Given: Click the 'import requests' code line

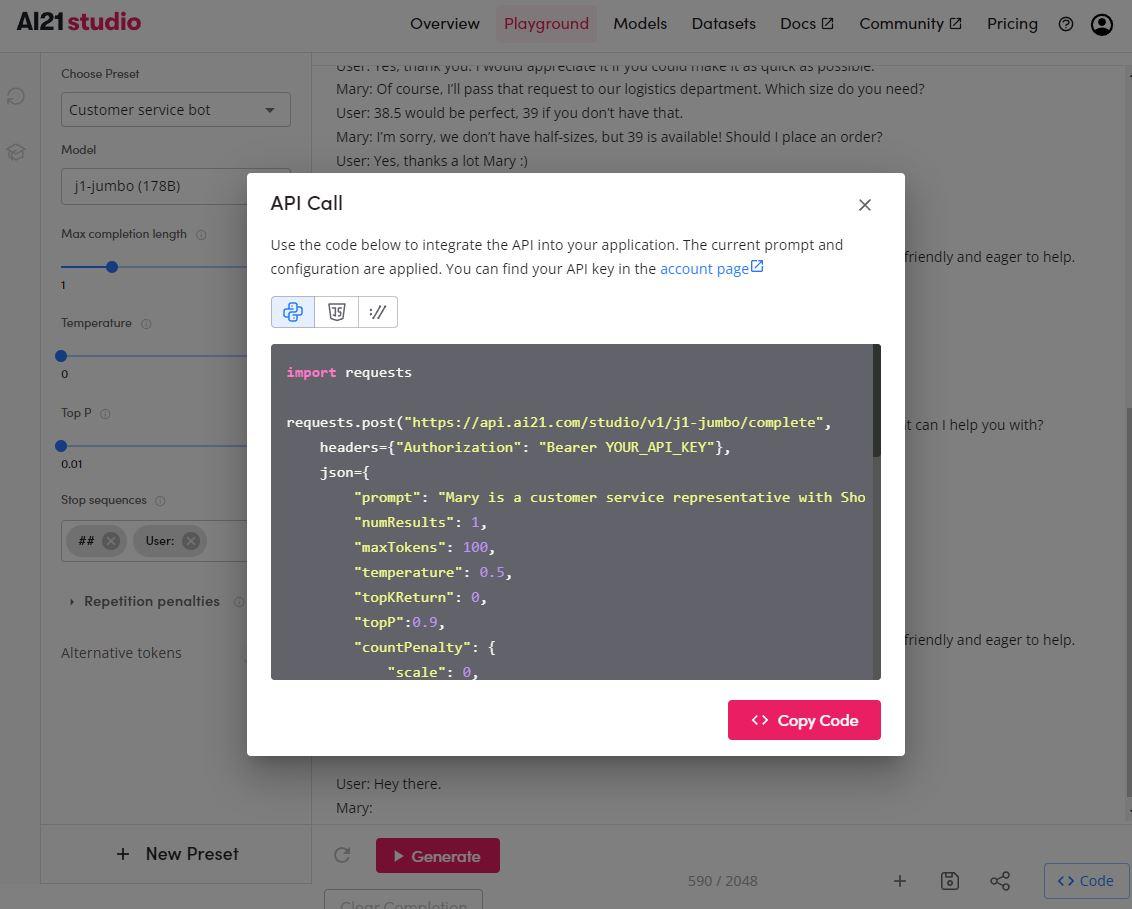Looking at the screenshot, I should coord(349,373).
